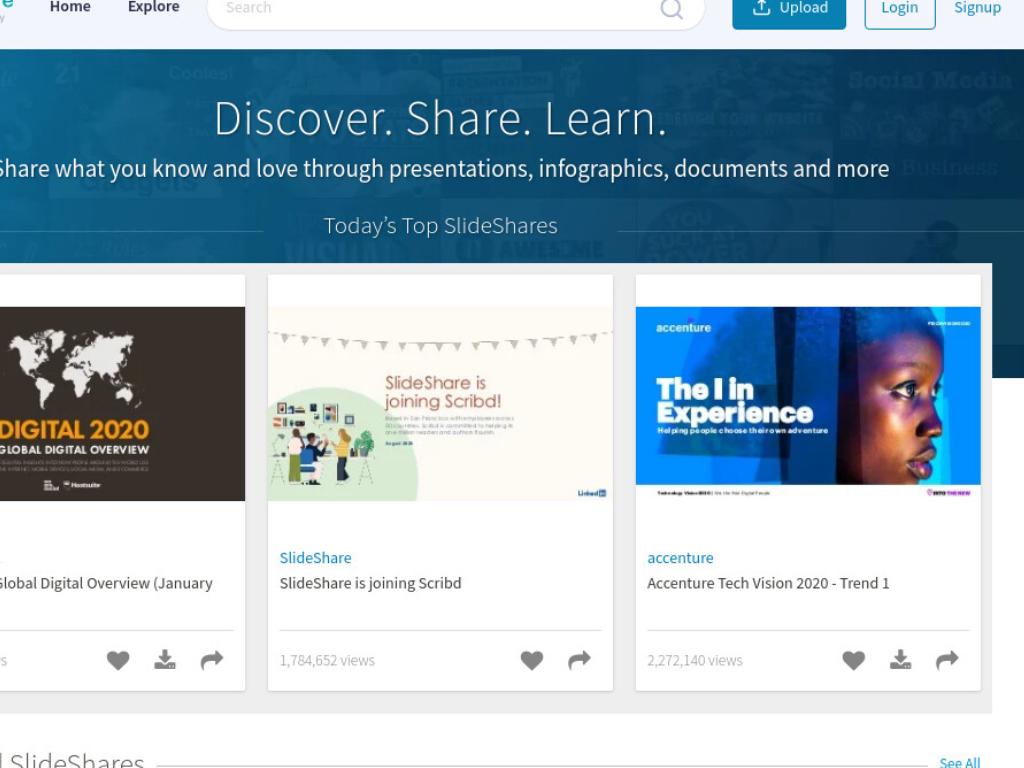Visit the accenture author link
Image resolution: width=1024 pixels, height=768 pixels.
(680, 558)
